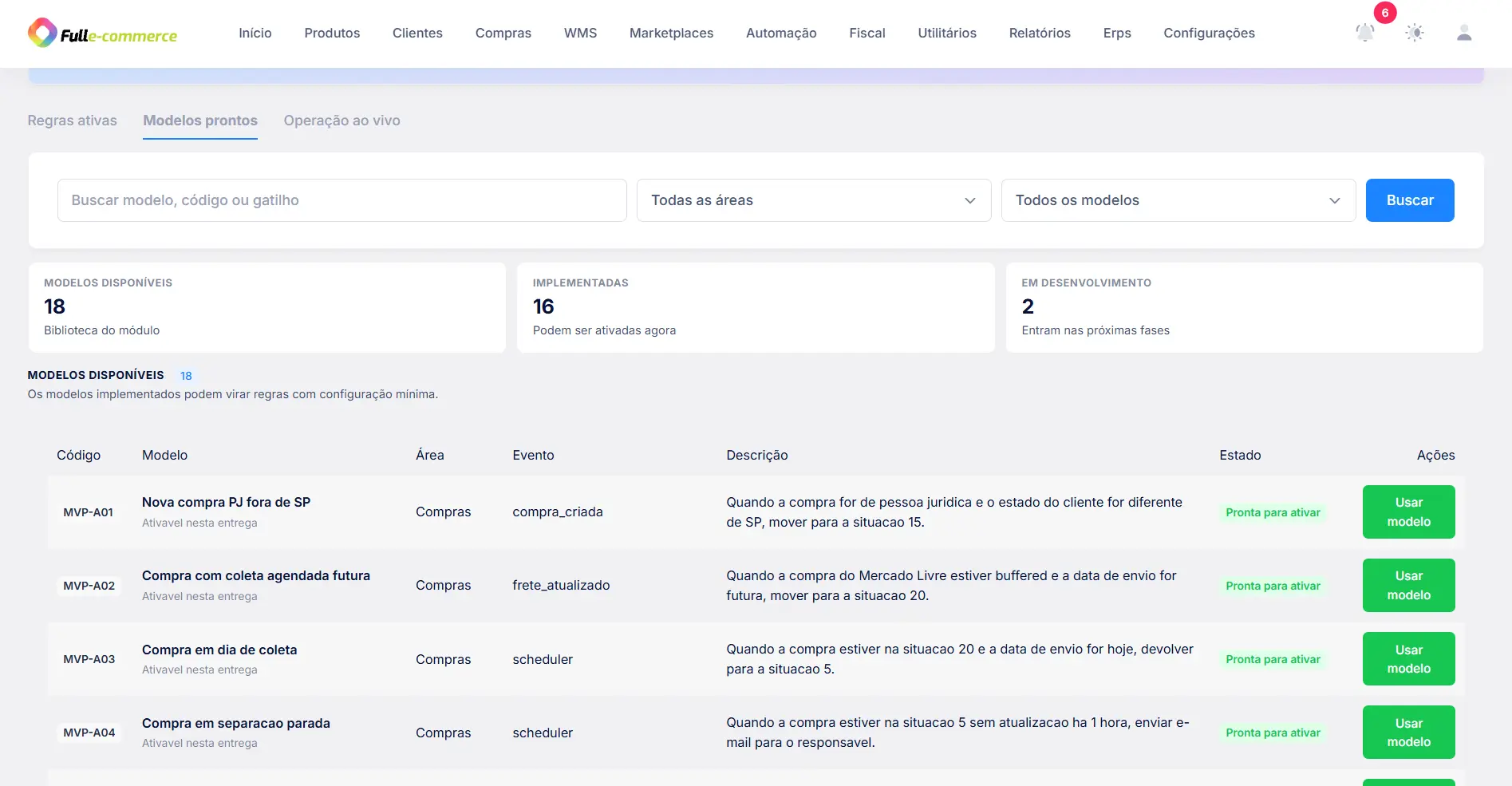Click the Implementadas 16 card
Image resolution: width=1512 pixels, height=786 pixels.
[756, 307]
